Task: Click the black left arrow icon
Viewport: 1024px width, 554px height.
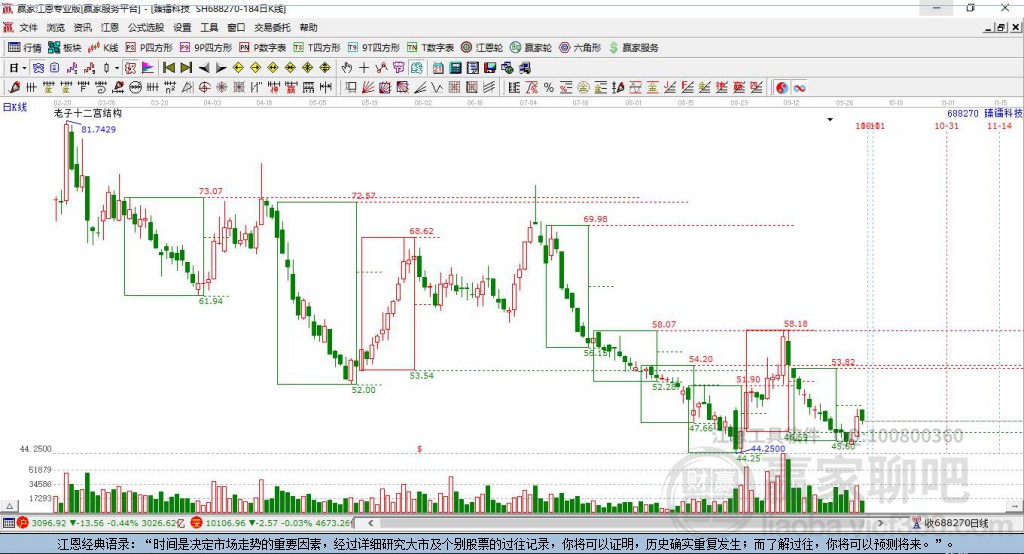Action: tap(204, 68)
